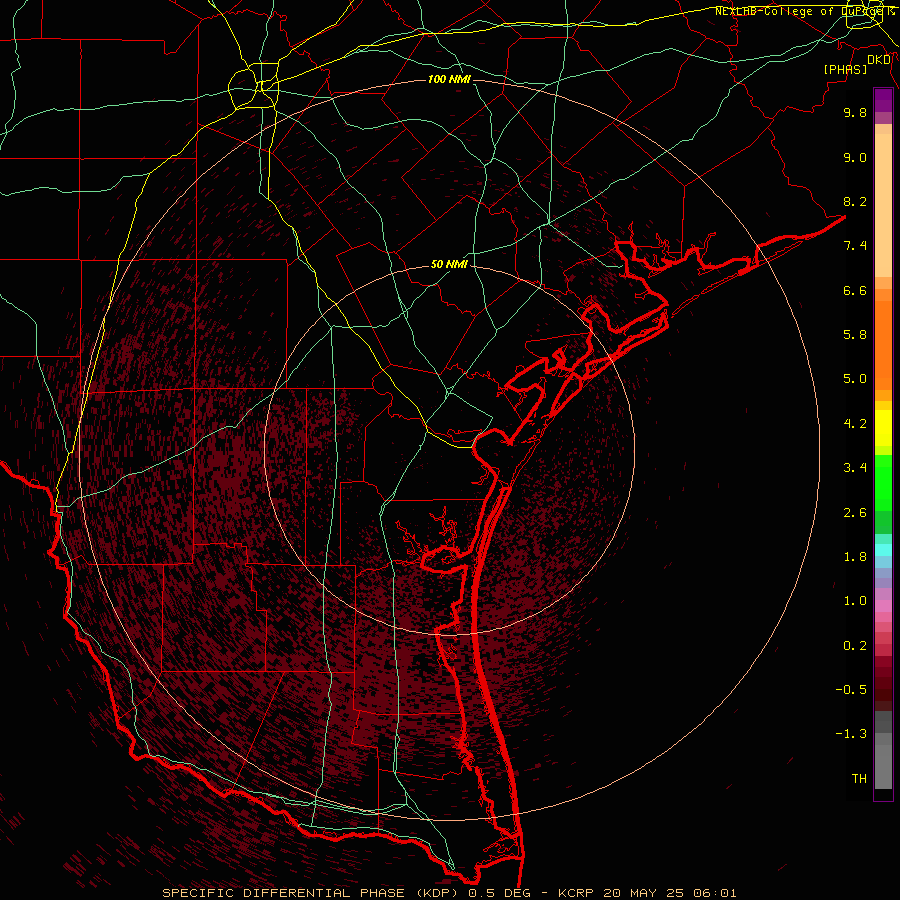Click the -1.3 legend scale value
900x900 pixels.
[851, 734]
